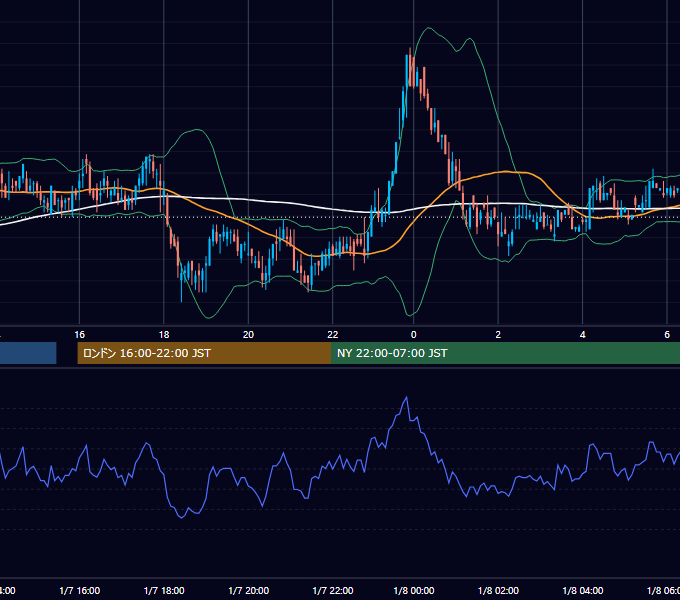Viewport: 680px width, 600px height.
Task: Click the hour label 20 under price chart
Action: coord(248,335)
